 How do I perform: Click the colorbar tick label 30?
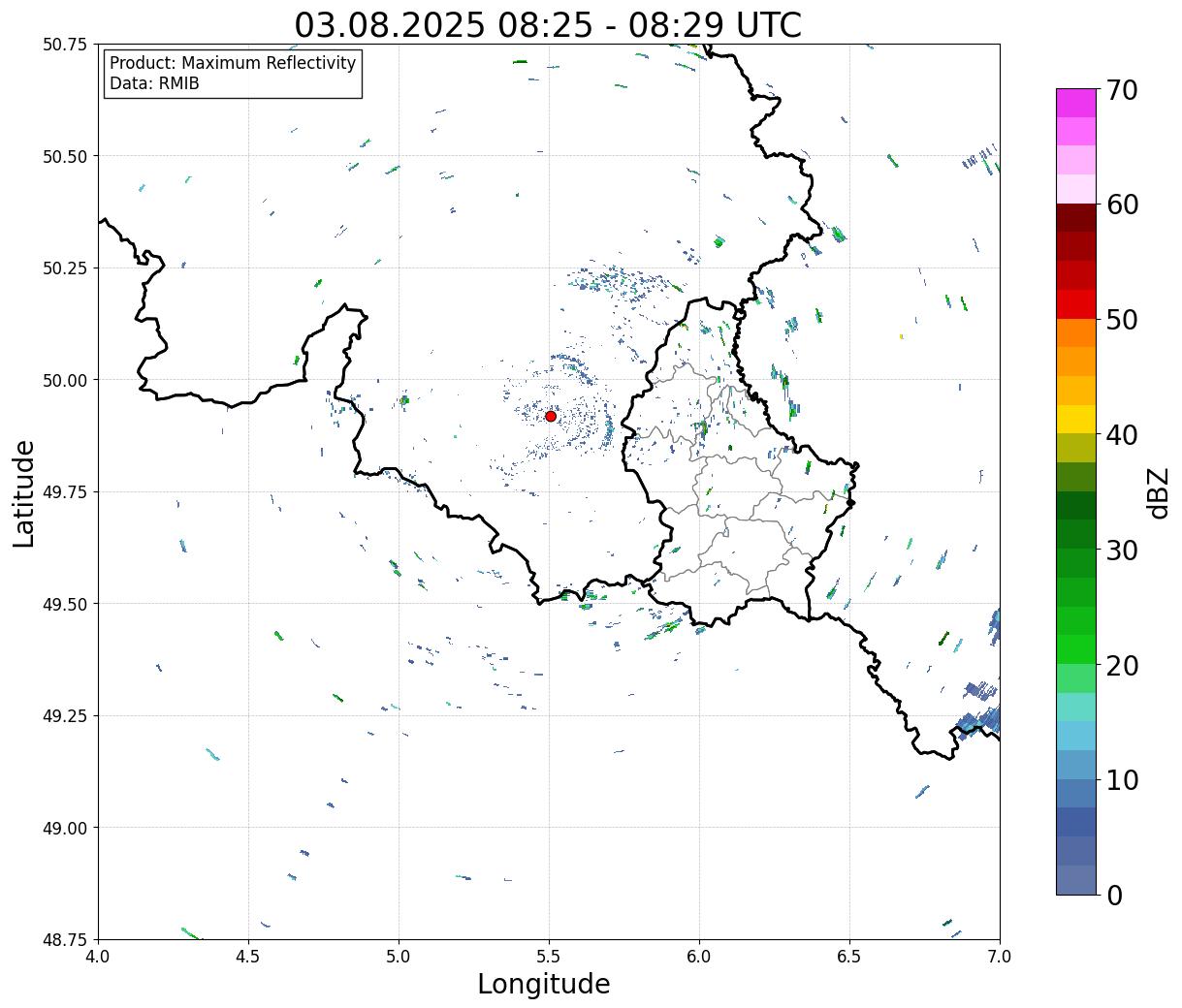tap(1122, 550)
